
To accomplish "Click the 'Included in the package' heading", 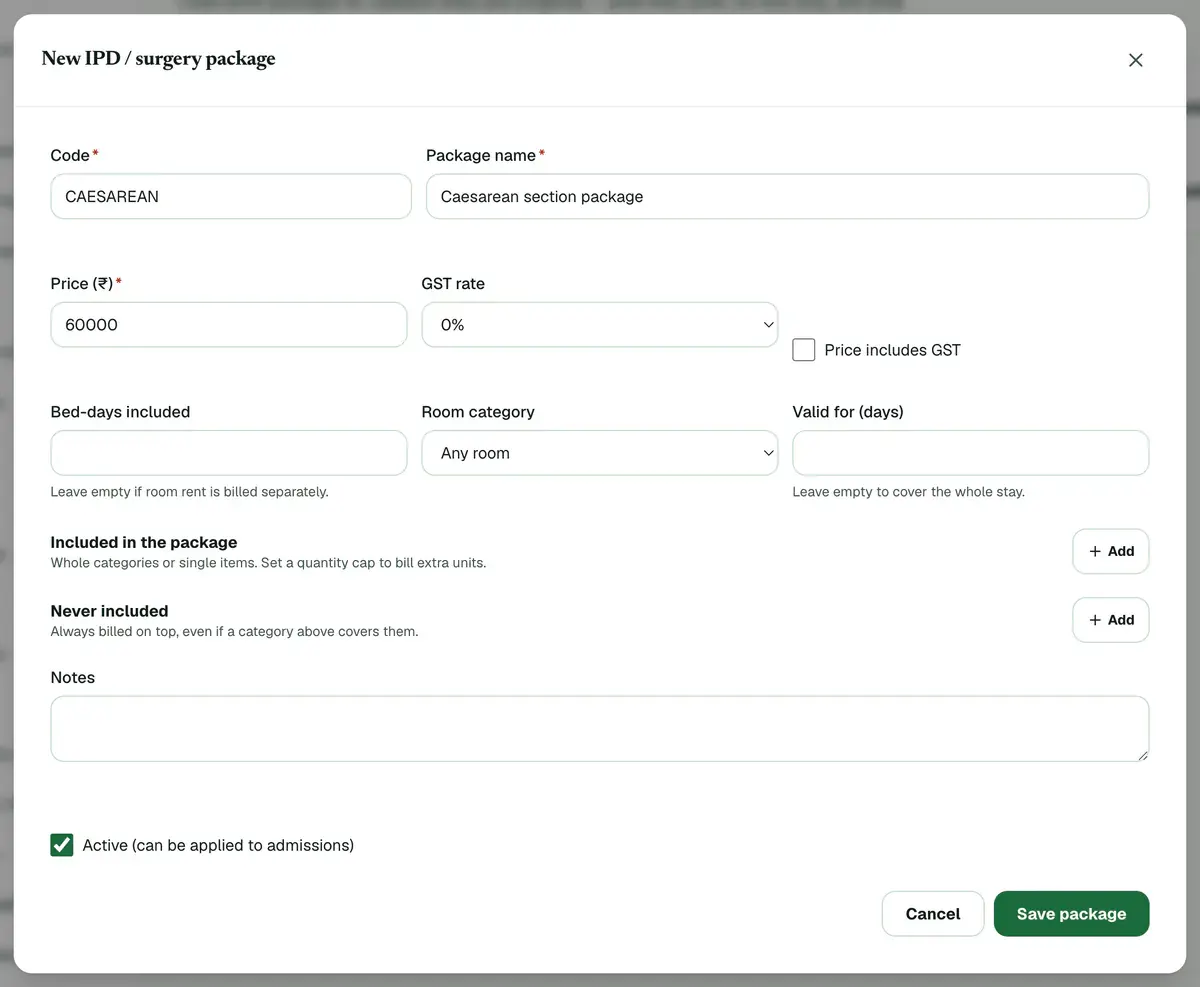I will pos(144,542).
